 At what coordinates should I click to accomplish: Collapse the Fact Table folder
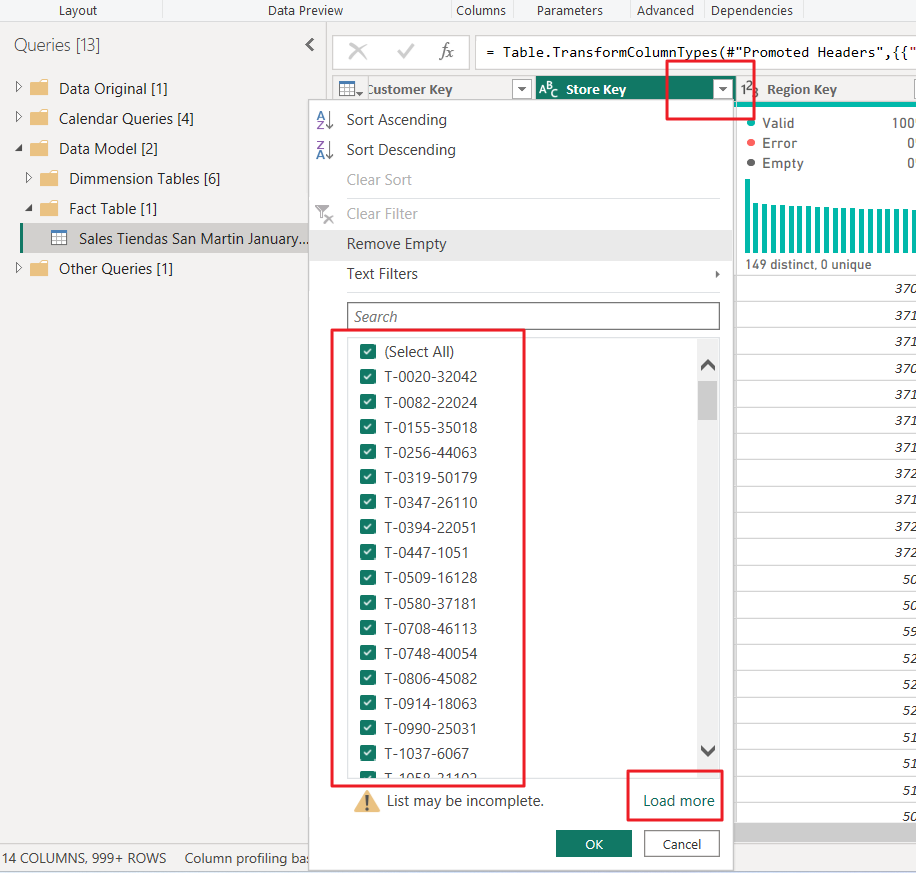(29, 209)
